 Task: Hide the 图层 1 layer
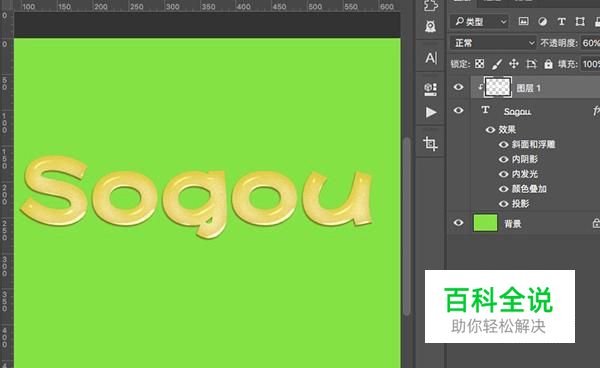click(x=458, y=87)
